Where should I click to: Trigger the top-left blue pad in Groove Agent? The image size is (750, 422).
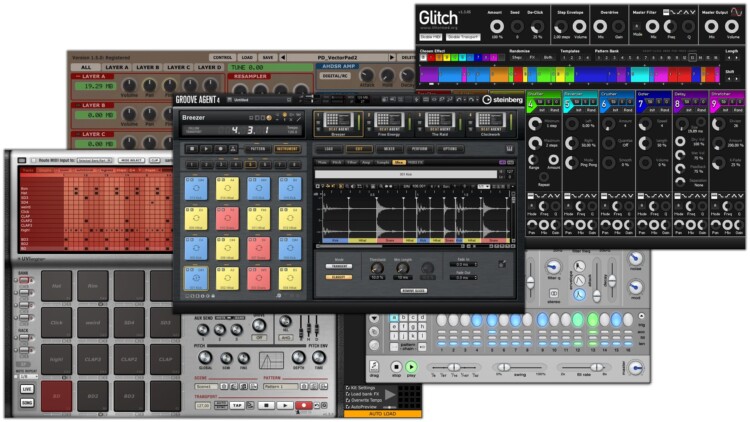pos(196,188)
